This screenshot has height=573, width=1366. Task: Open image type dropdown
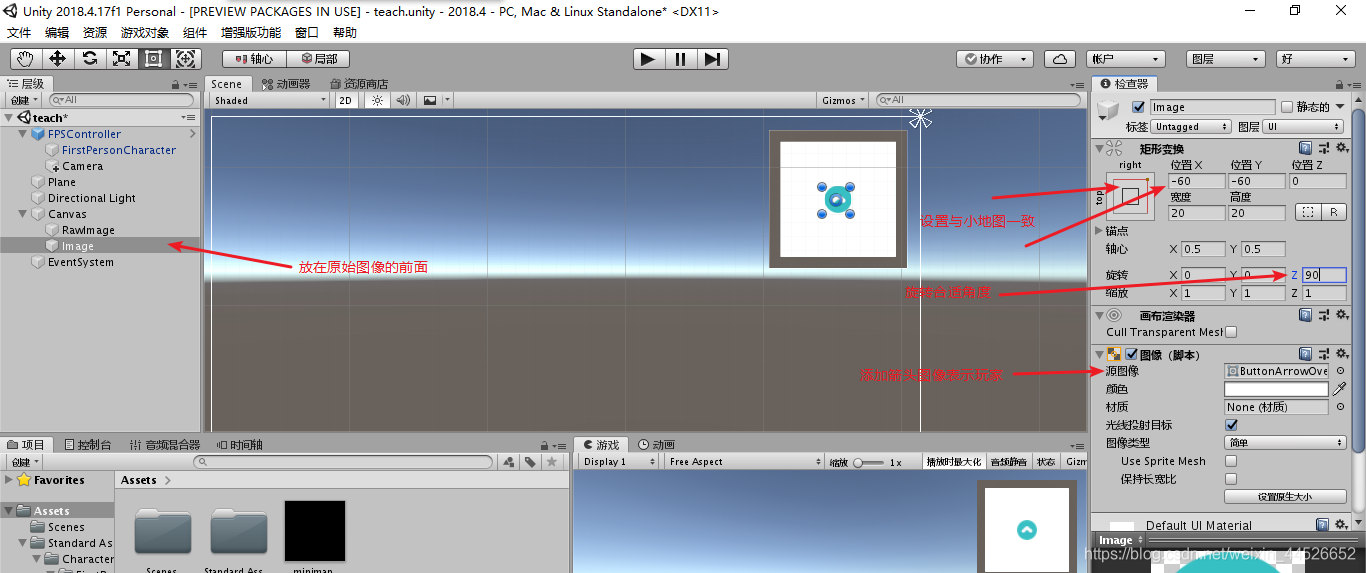pos(1286,443)
